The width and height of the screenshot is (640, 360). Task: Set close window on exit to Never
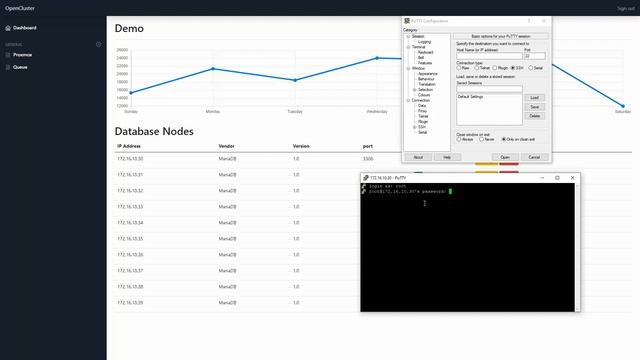click(x=481, y=140)
